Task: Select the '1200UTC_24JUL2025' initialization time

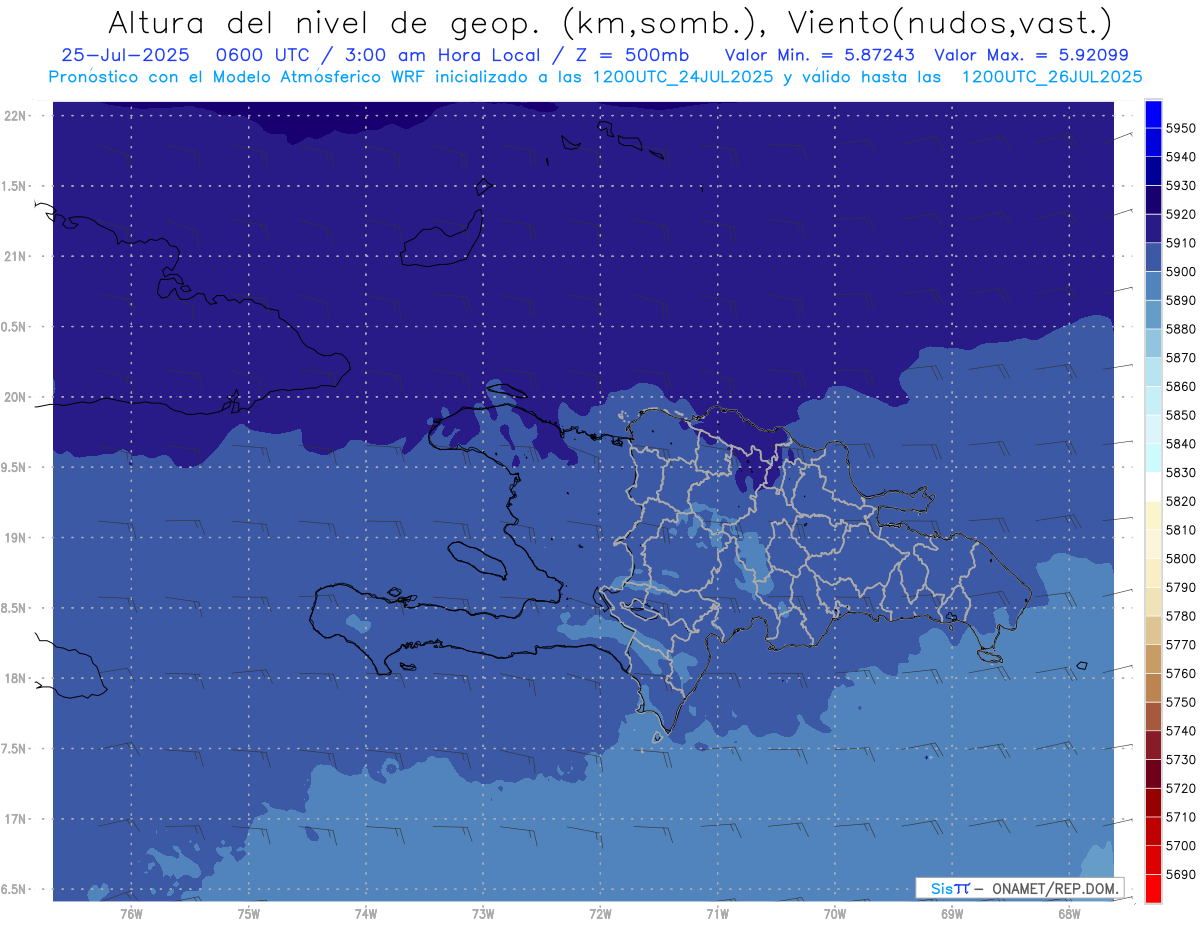Action: (x=683, y=76)
